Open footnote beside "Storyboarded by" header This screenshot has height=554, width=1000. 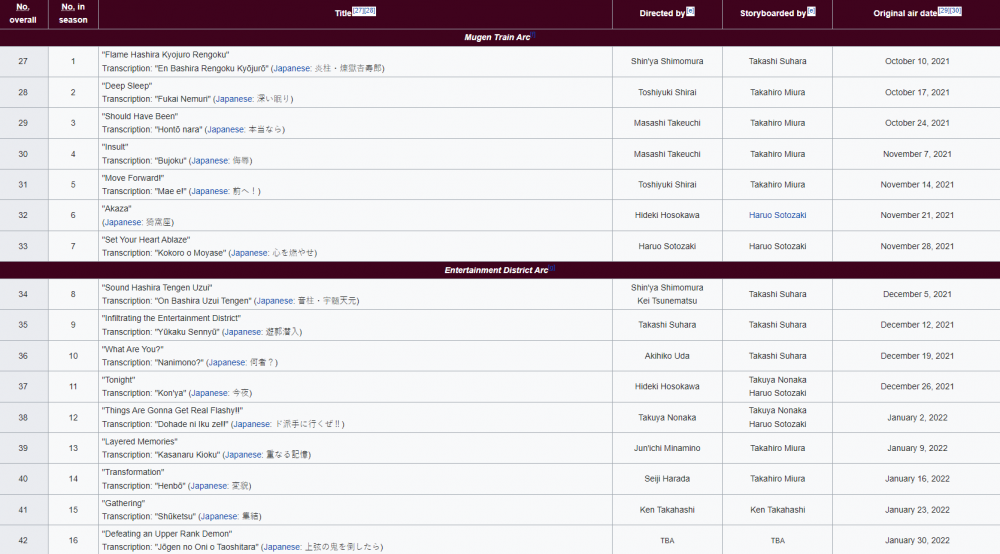coord(811,11)
